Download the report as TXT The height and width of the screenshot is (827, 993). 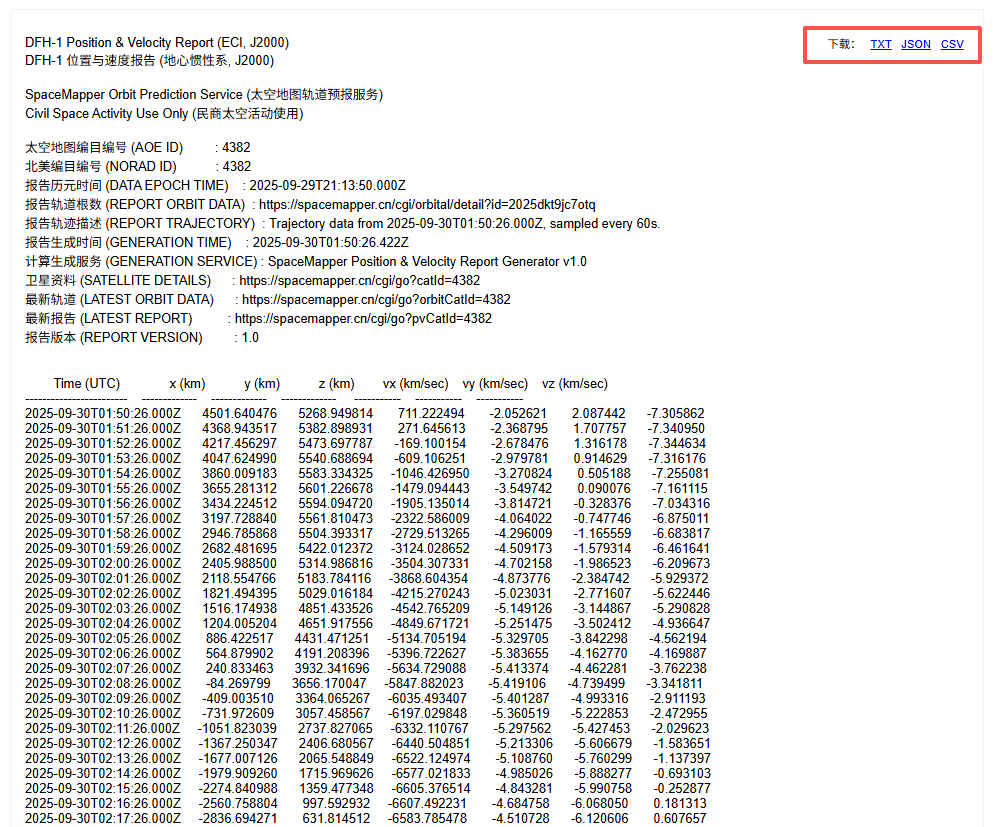click(880, 44)
